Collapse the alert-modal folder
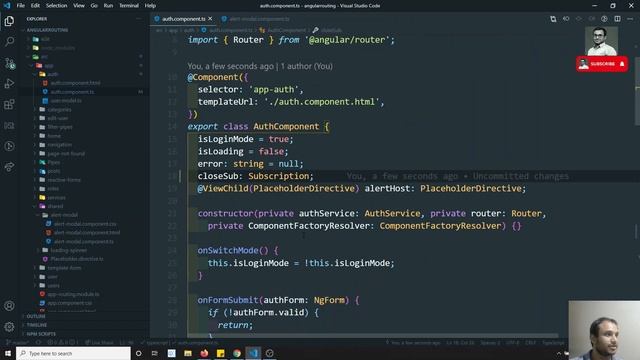The height and width of the screenshot is (360, 640). 64,215
